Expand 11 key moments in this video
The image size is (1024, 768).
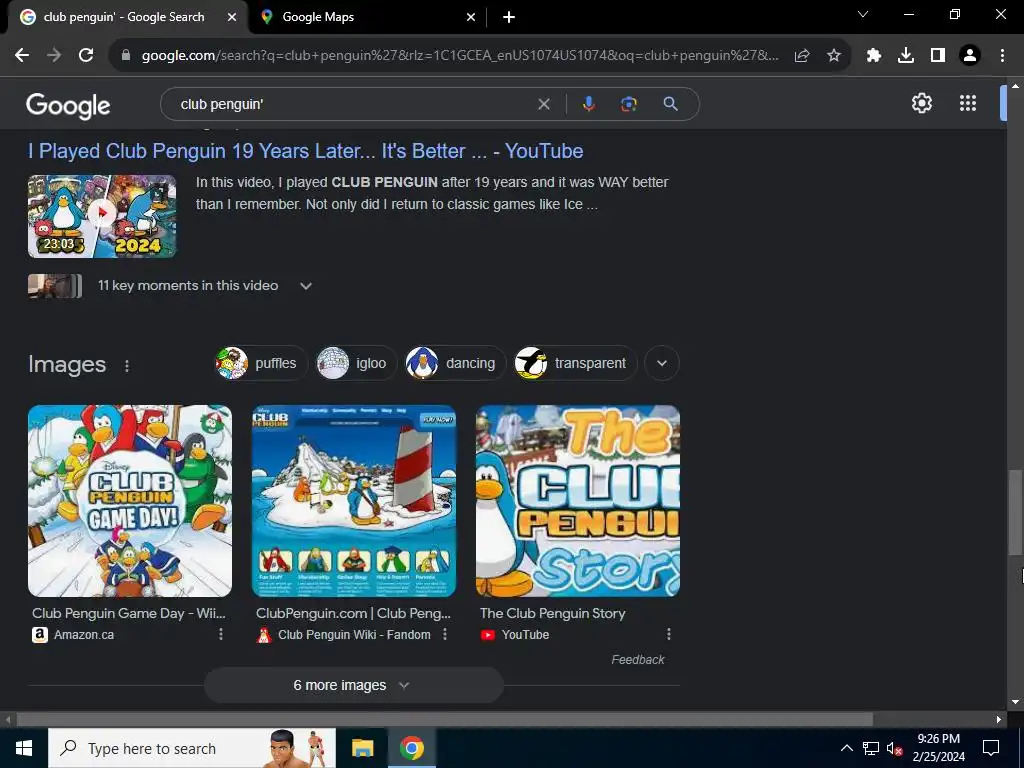(305, 285)
